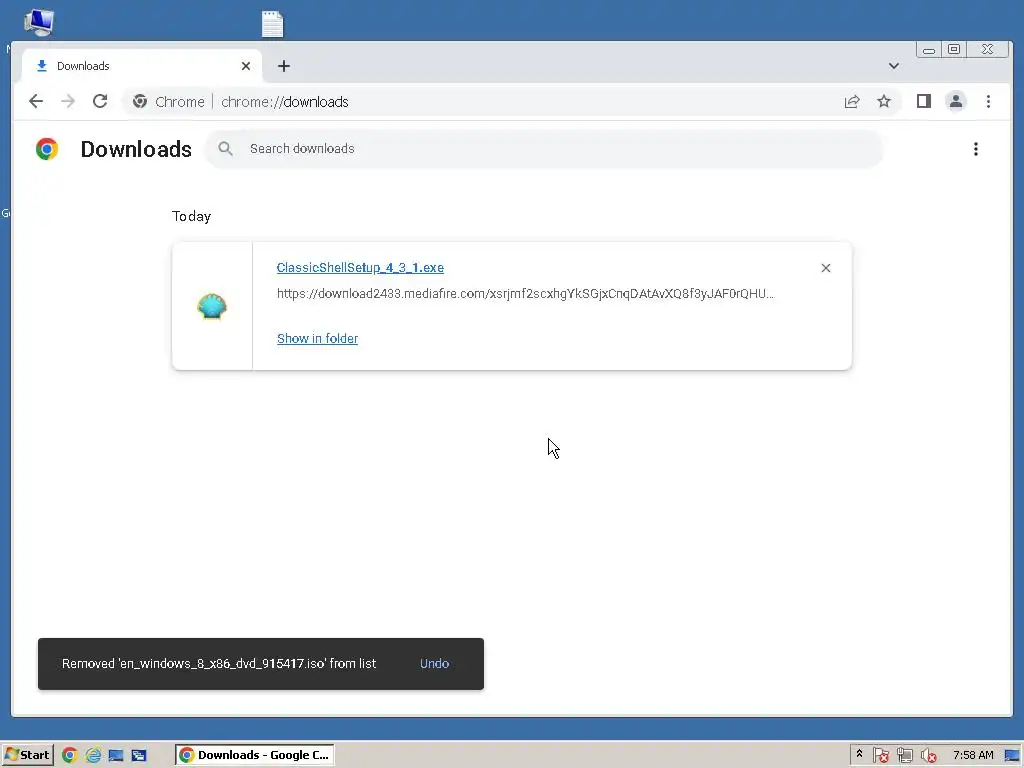Expand the tab search chevron
The height and width of the screenshot is (768, 1024).
[x=893, y=66]
